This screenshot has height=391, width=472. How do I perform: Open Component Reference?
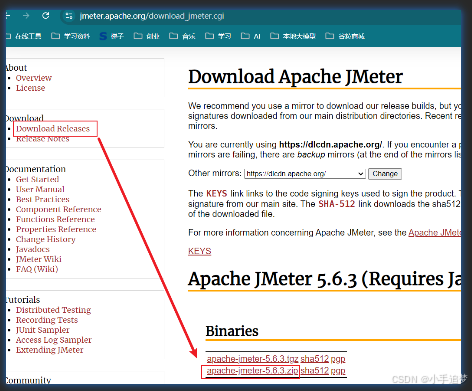pyautogui.click(x=58, y=209)
